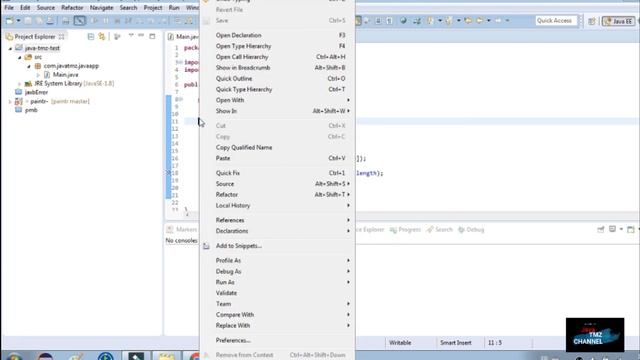This screenshot has width=640, height=360.
Task: Open the Project menu
Action: [153, 8]
